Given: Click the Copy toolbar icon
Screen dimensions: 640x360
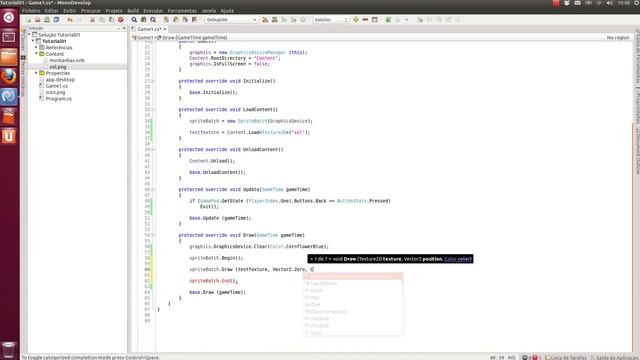Looking at the screenshot, I should 102,20.
